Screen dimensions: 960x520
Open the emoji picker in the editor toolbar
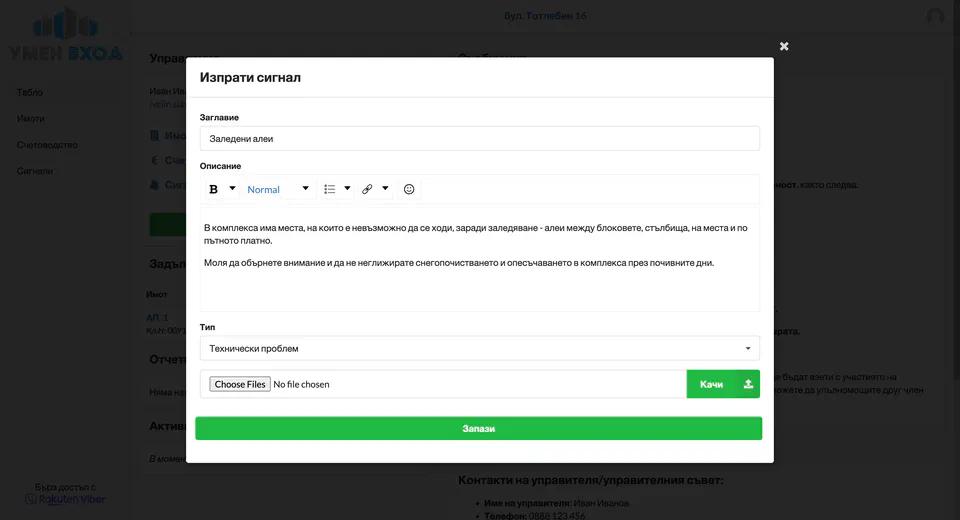pos(409,189)
